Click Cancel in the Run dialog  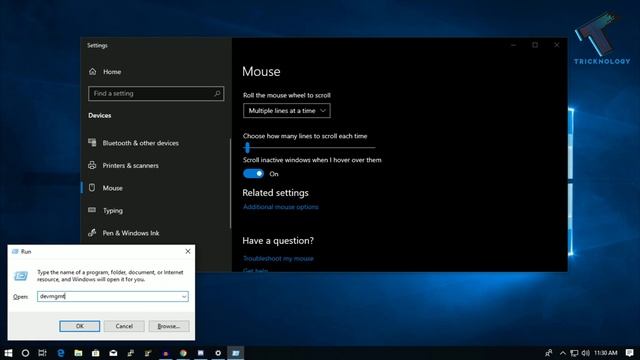pyautogui.click(x=124, y=326)
